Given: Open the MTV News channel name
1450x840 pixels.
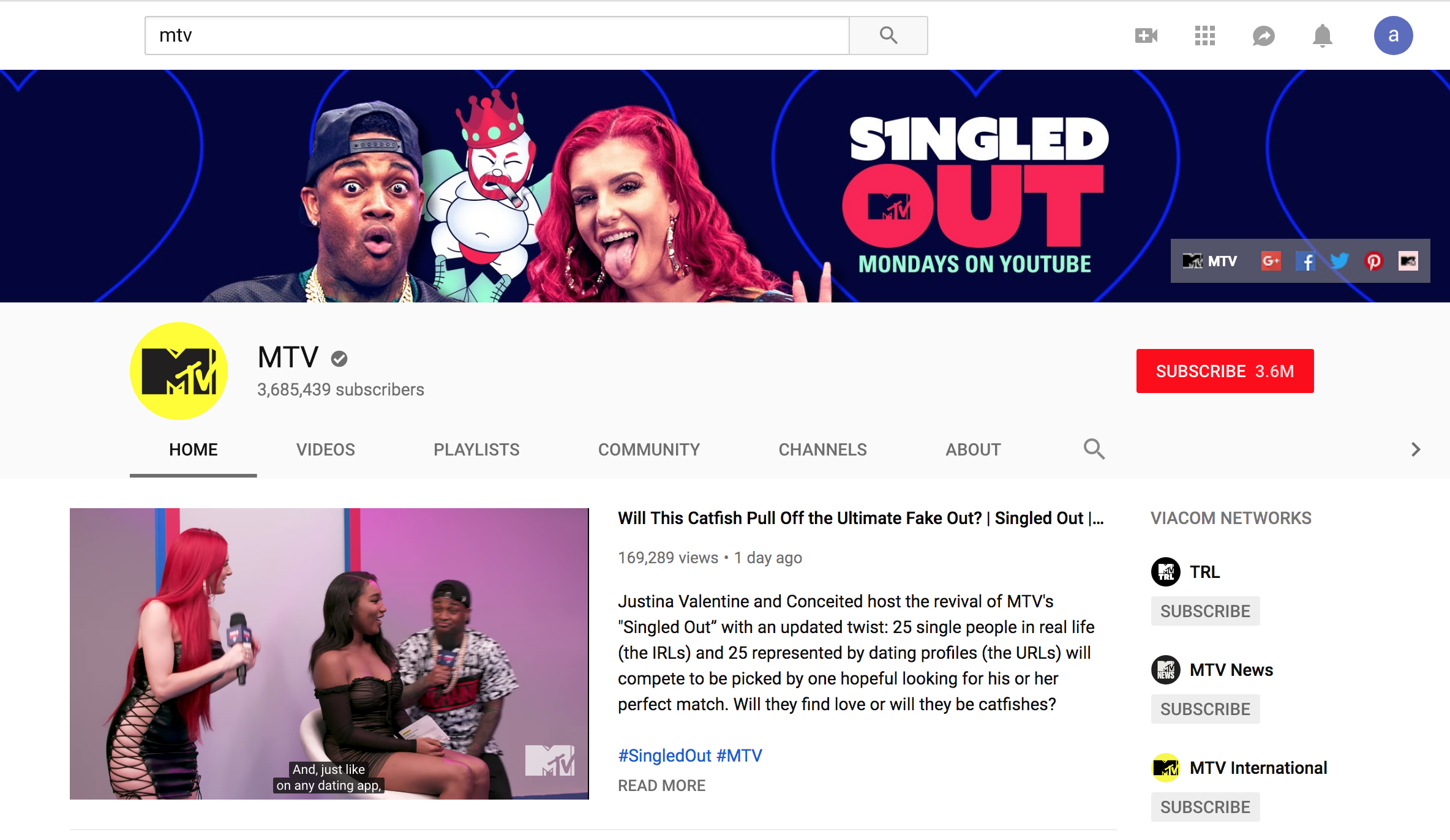Looking at the screenshot, I should 1231,670.
